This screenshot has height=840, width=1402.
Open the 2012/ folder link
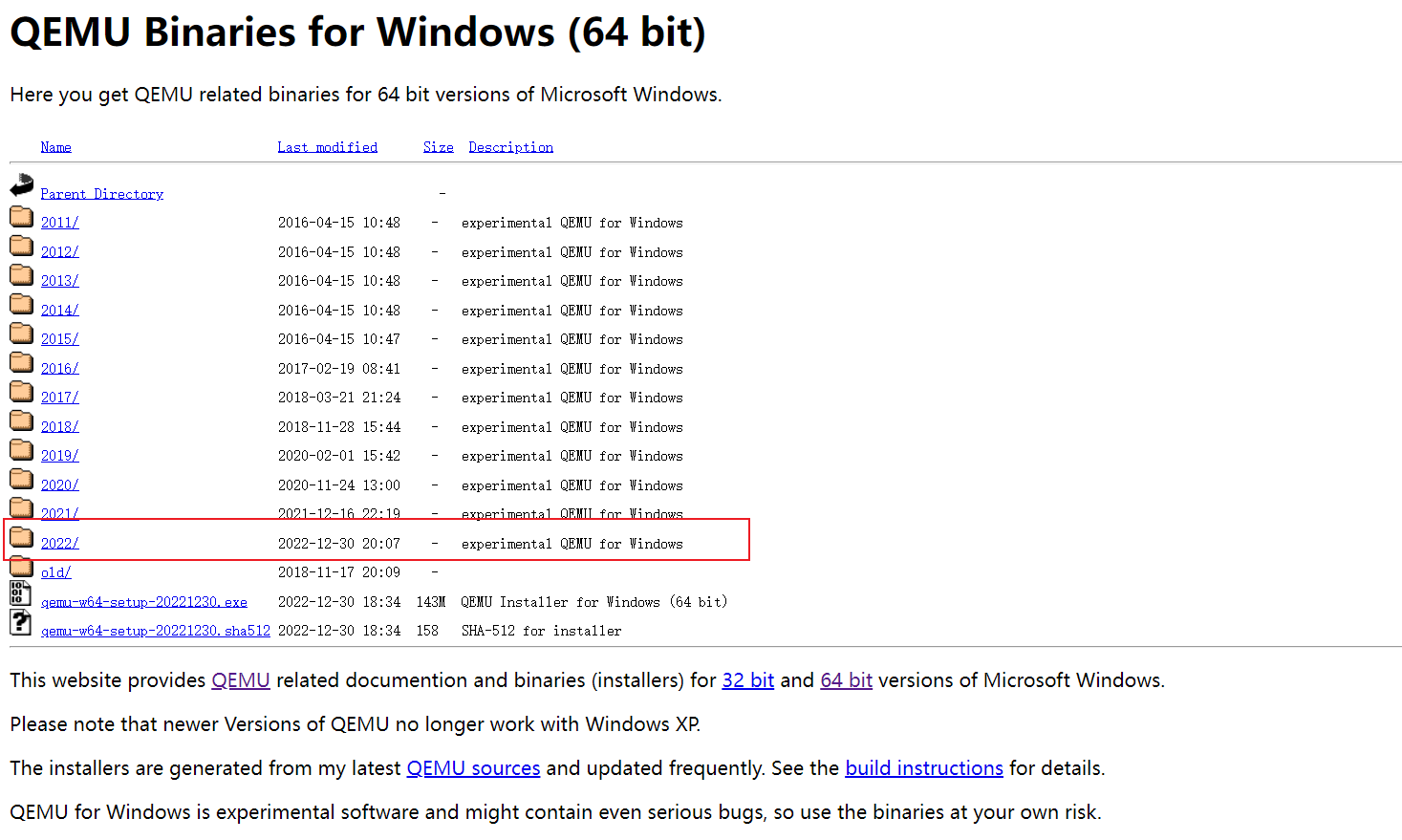(x=60, y=252)
